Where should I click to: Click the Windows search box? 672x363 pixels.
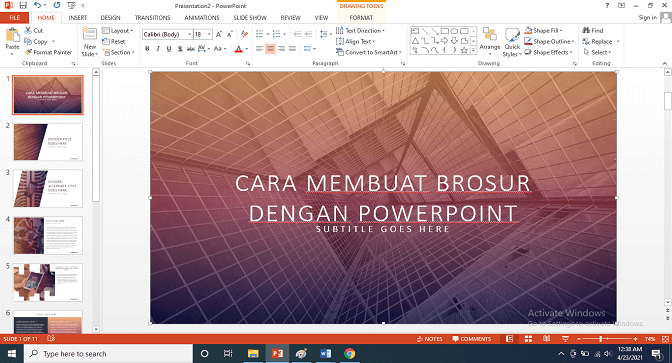click(x=108, y=354)
